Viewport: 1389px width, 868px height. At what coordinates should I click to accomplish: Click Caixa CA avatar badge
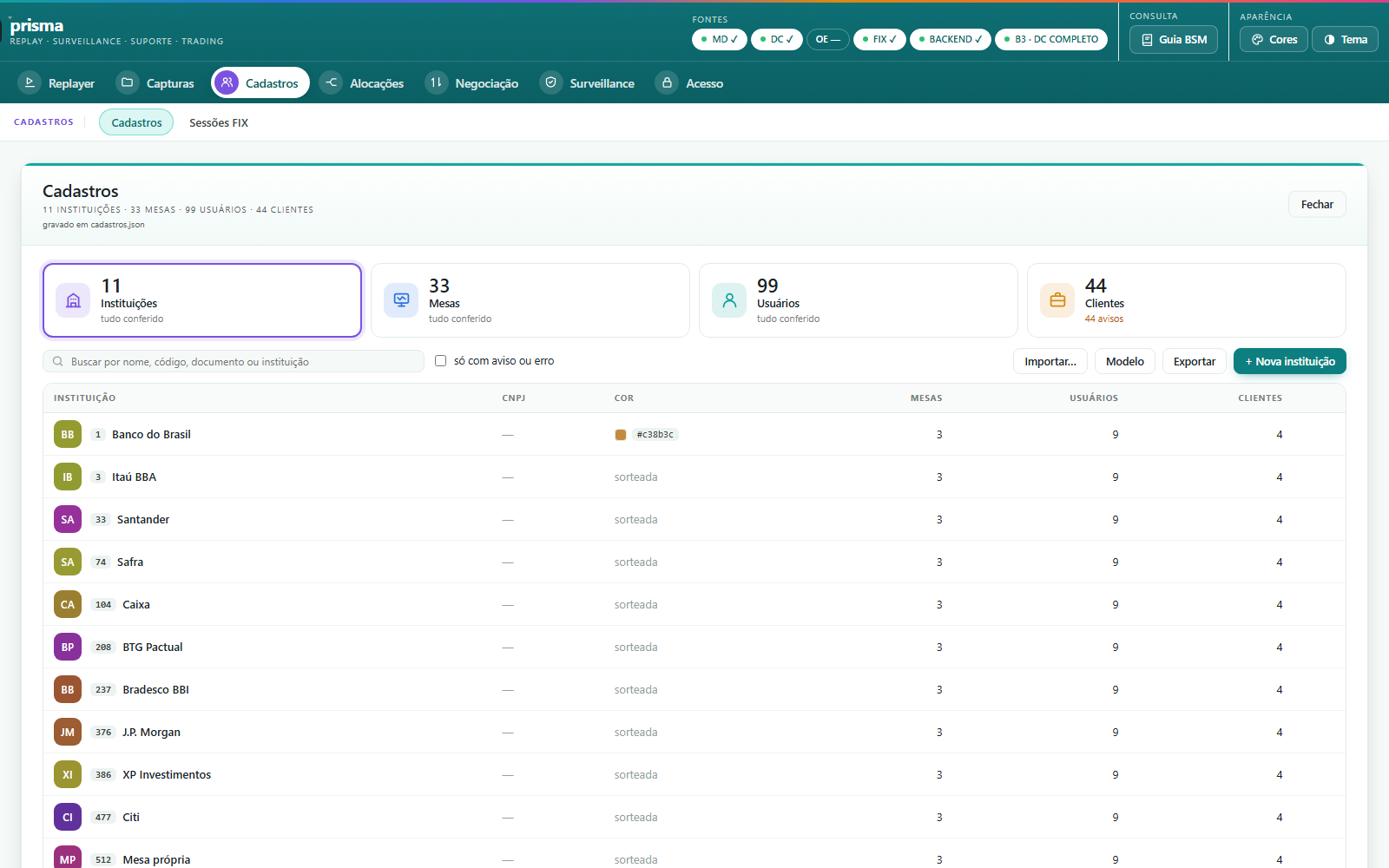pos(68,604)
